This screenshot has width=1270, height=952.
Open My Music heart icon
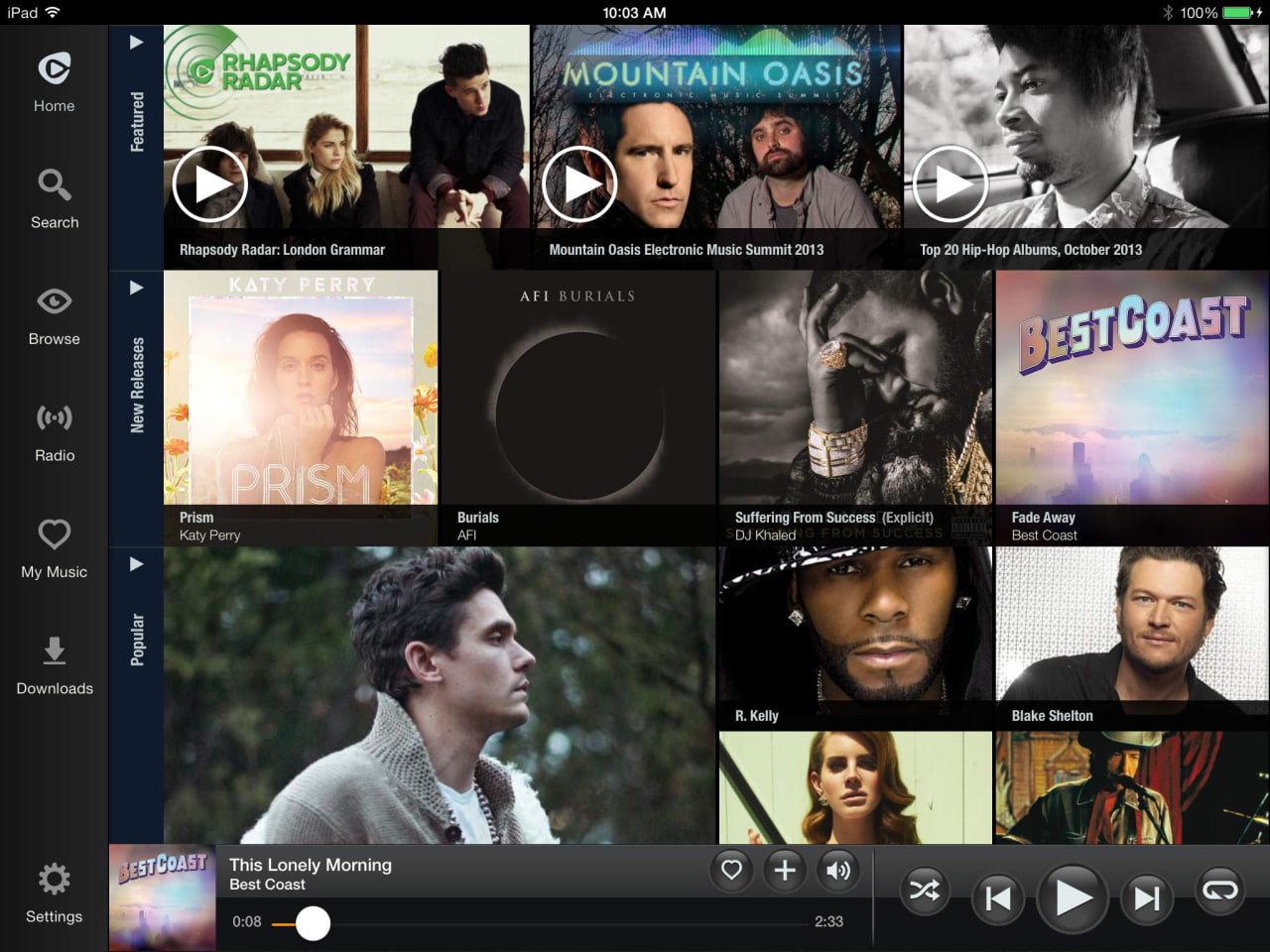click(55, 534)
